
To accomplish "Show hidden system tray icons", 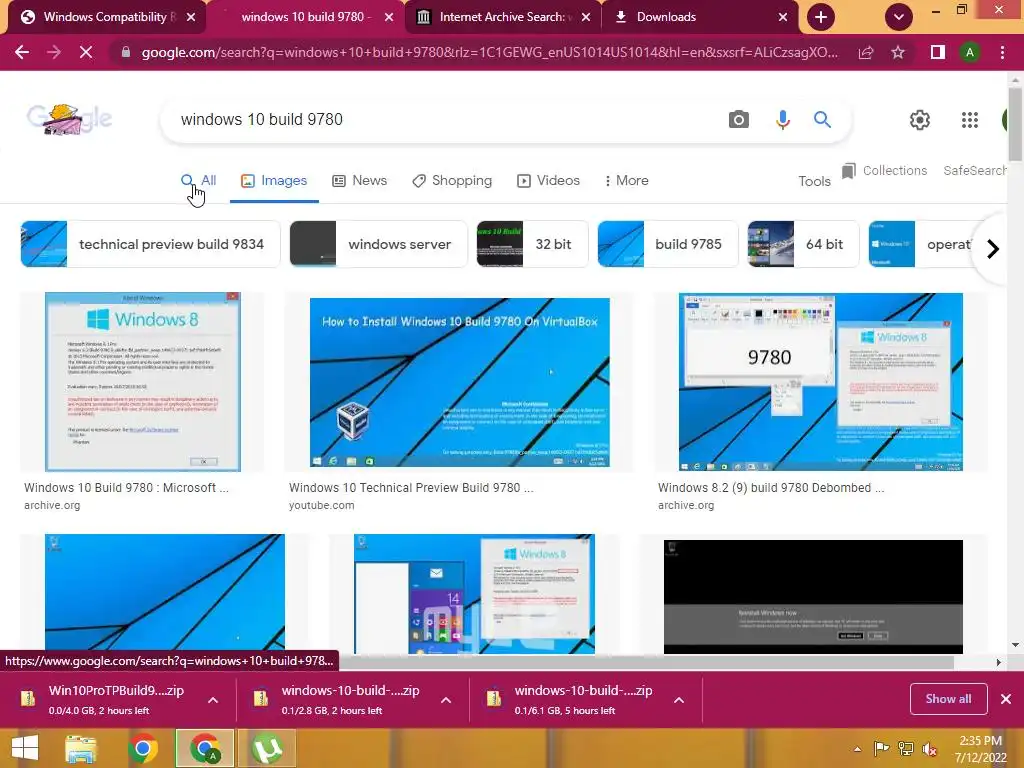I will click(x=857, y=749).
